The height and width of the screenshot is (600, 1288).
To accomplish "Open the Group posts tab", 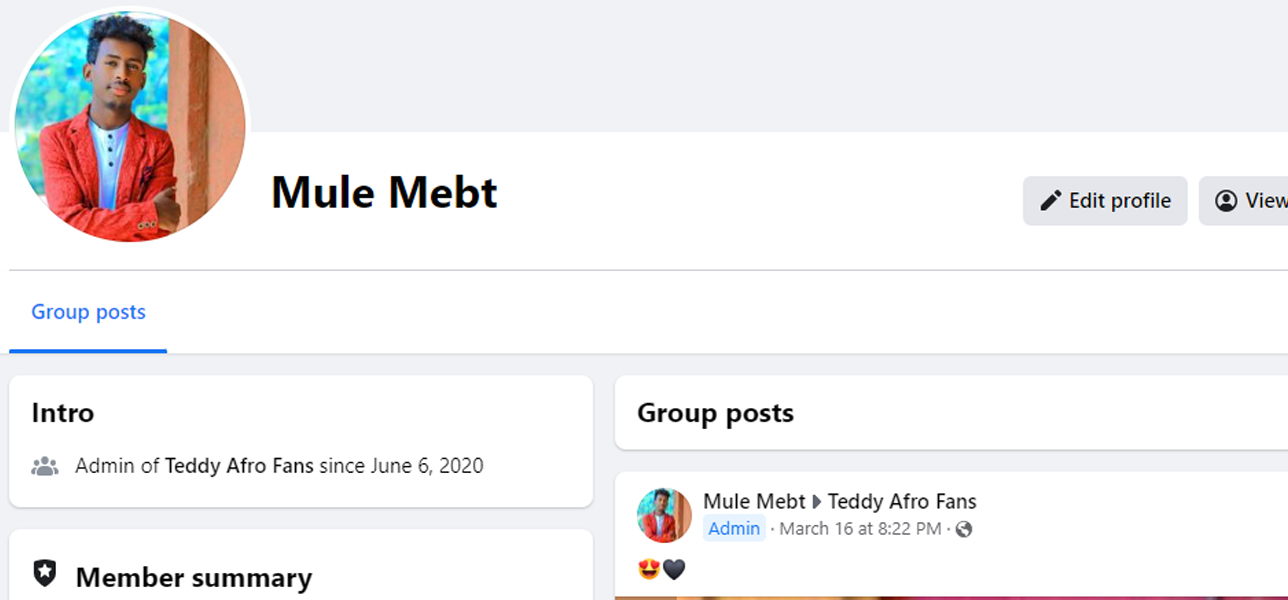I will tap(88, 312).
